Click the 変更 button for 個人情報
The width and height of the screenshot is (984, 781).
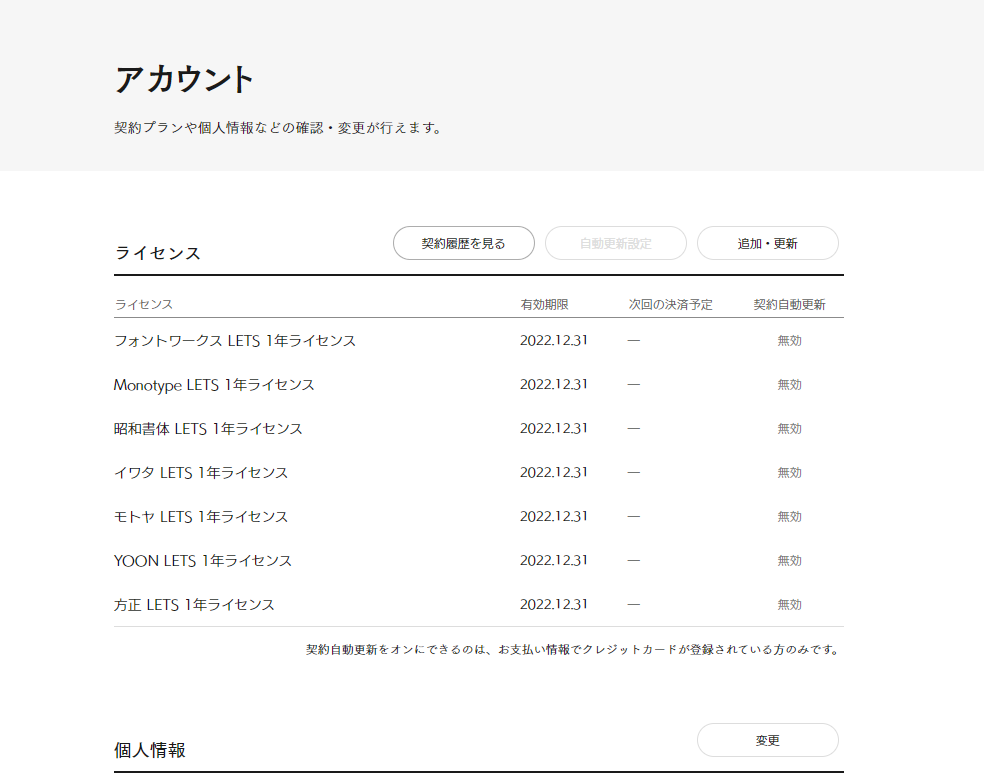pyautogui.click(x=767, y=740)
